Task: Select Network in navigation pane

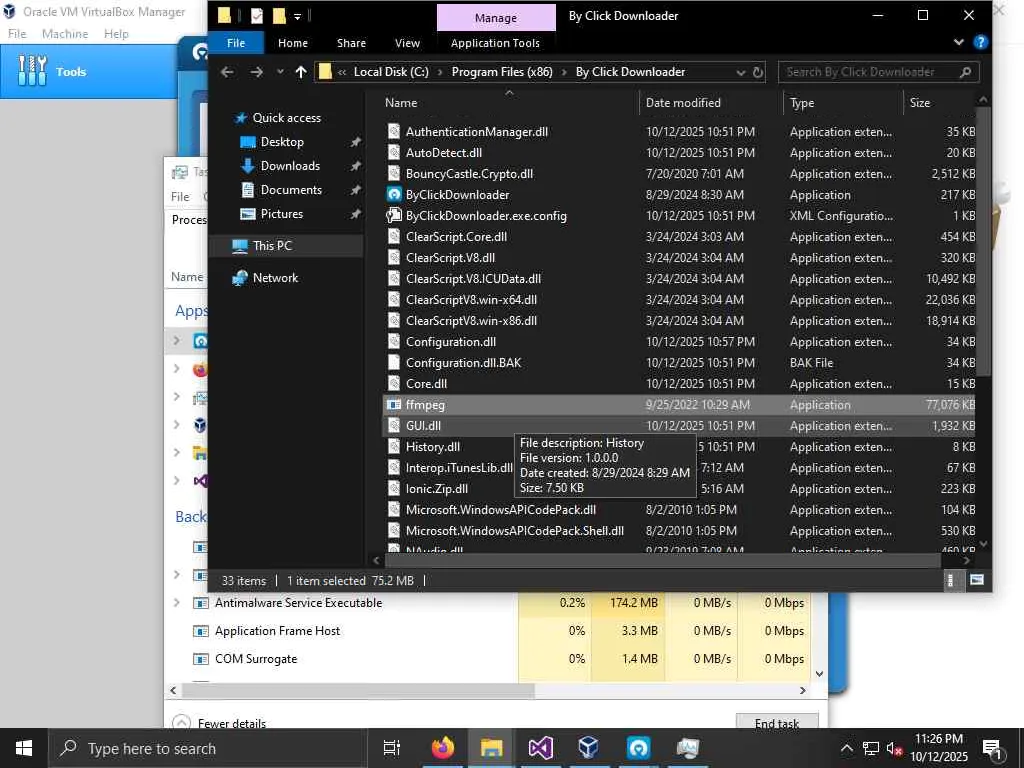Action: [x=275, y=278]
